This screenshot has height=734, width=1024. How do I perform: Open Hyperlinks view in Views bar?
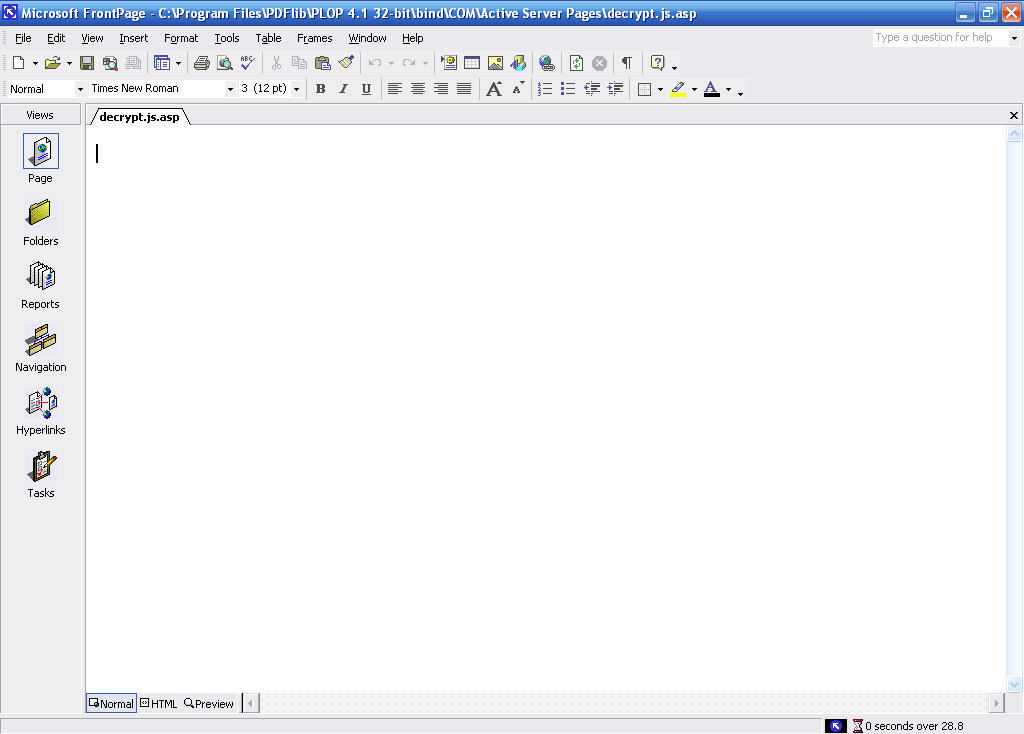coord(40,412)
